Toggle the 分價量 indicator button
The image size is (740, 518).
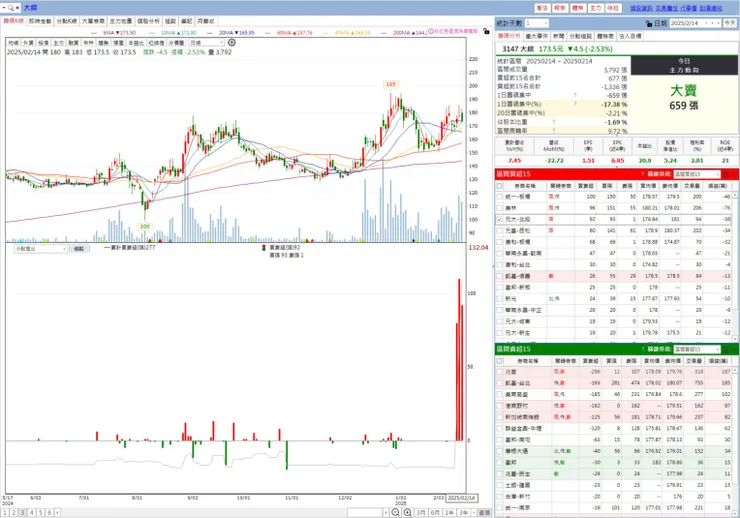[x=177, y=42]
